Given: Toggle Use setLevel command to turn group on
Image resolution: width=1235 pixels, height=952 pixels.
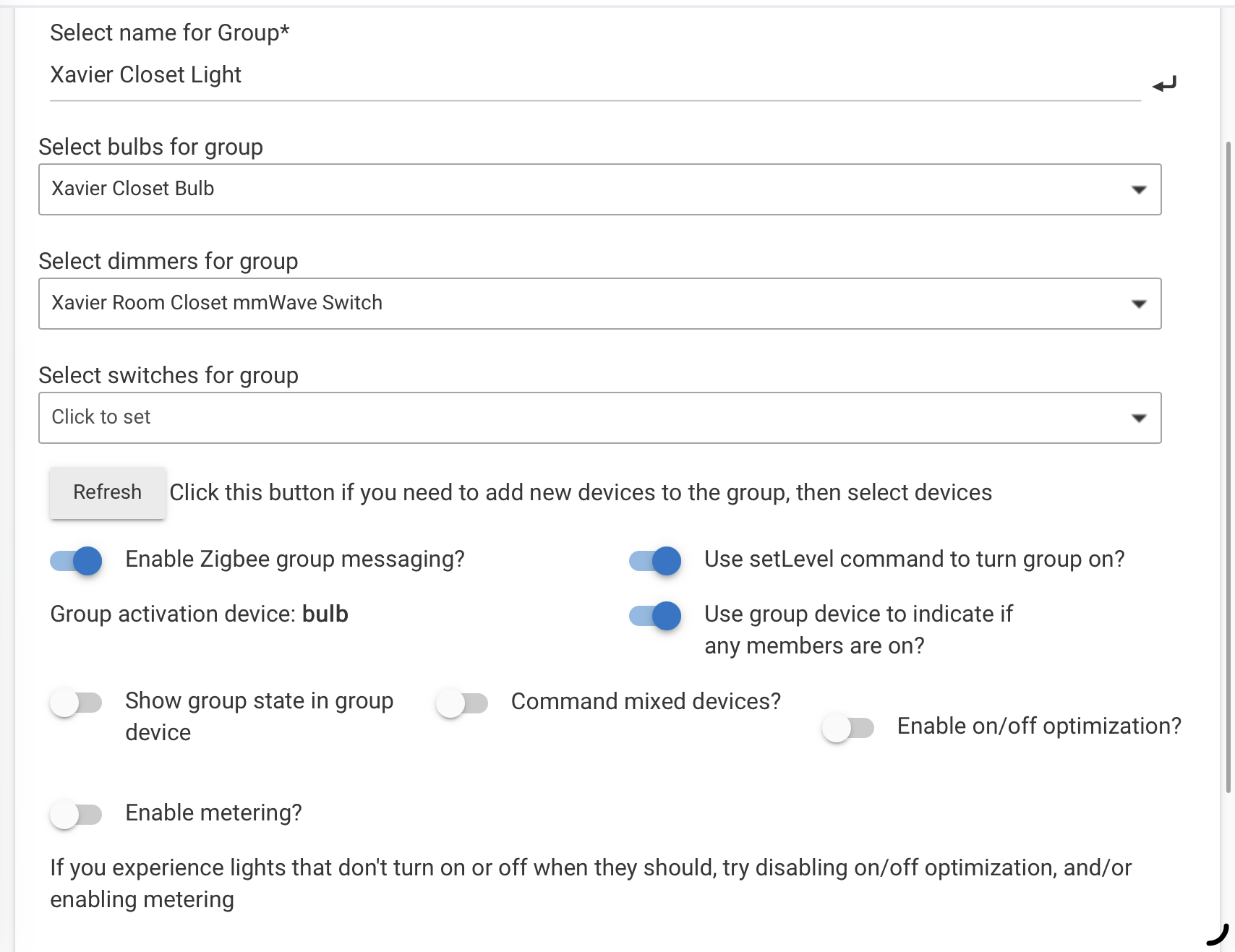Looking at the screenshot, I should coord(655,560).
